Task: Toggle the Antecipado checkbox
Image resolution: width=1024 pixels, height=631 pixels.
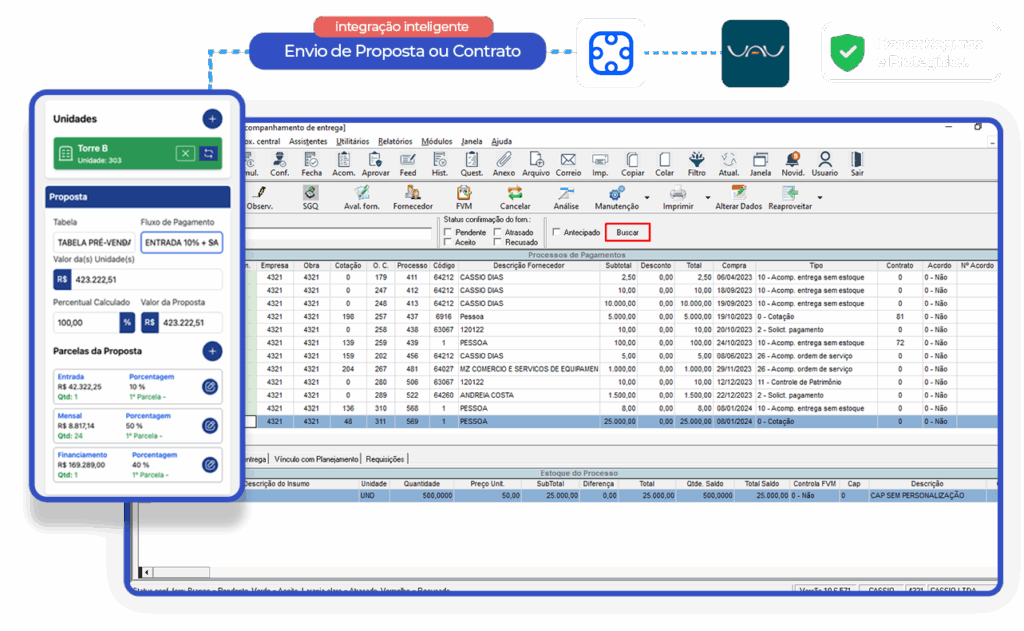Action: point(556,232)
